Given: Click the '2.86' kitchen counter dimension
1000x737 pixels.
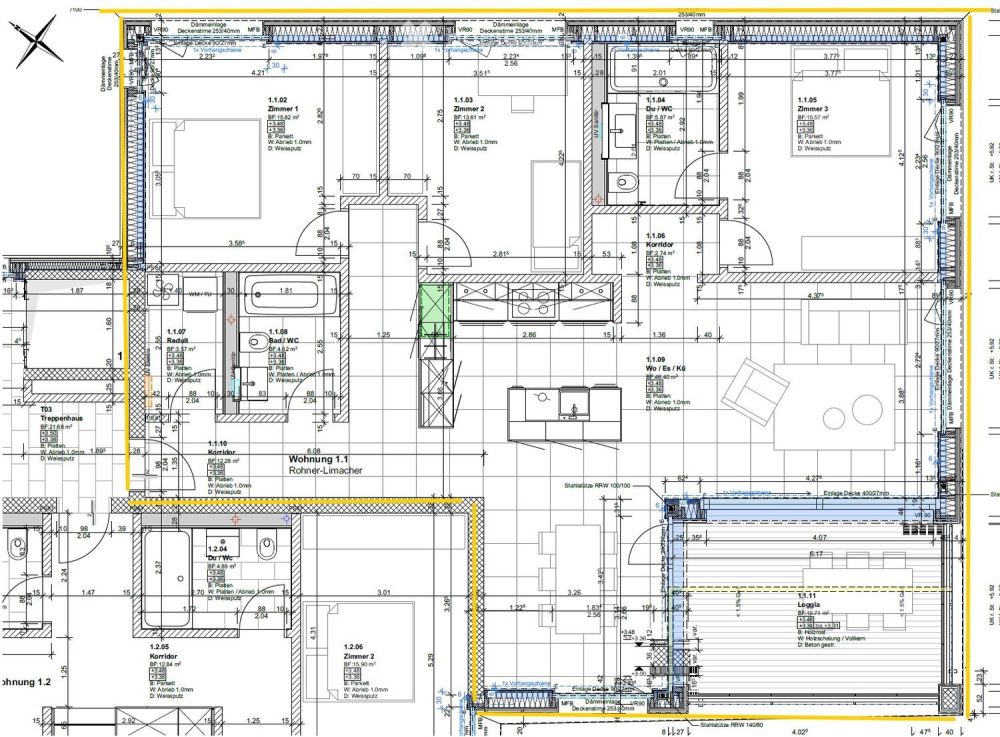Looking at the screenshot, I should coord(529,334).
